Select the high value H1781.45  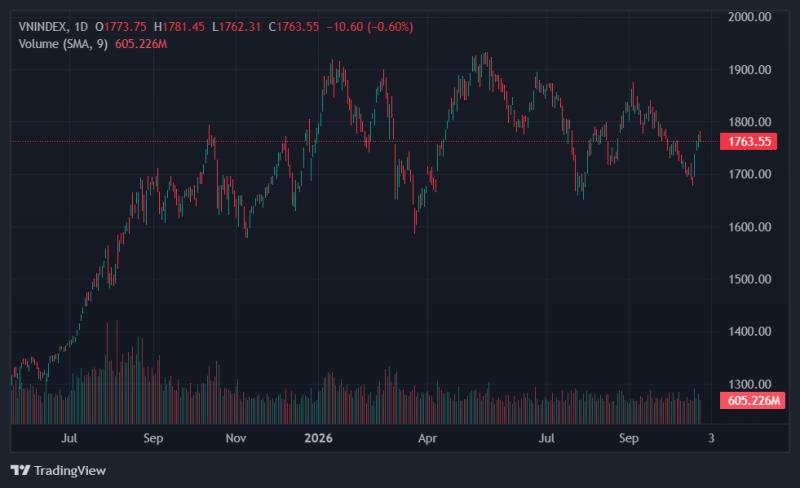coord(180,27)
